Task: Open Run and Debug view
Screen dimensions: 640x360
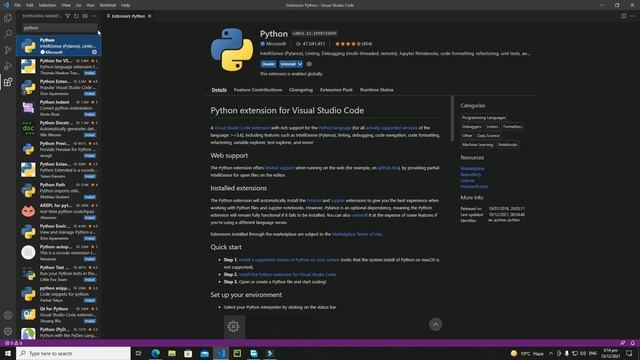Action: click(8, 66)
